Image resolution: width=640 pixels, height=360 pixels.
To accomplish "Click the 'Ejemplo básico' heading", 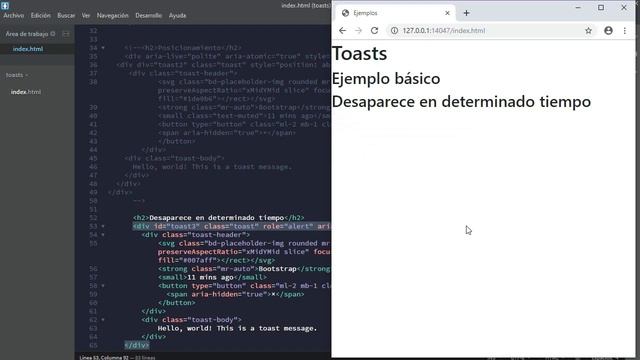I will pyautogui.click(x=386, y=78).
